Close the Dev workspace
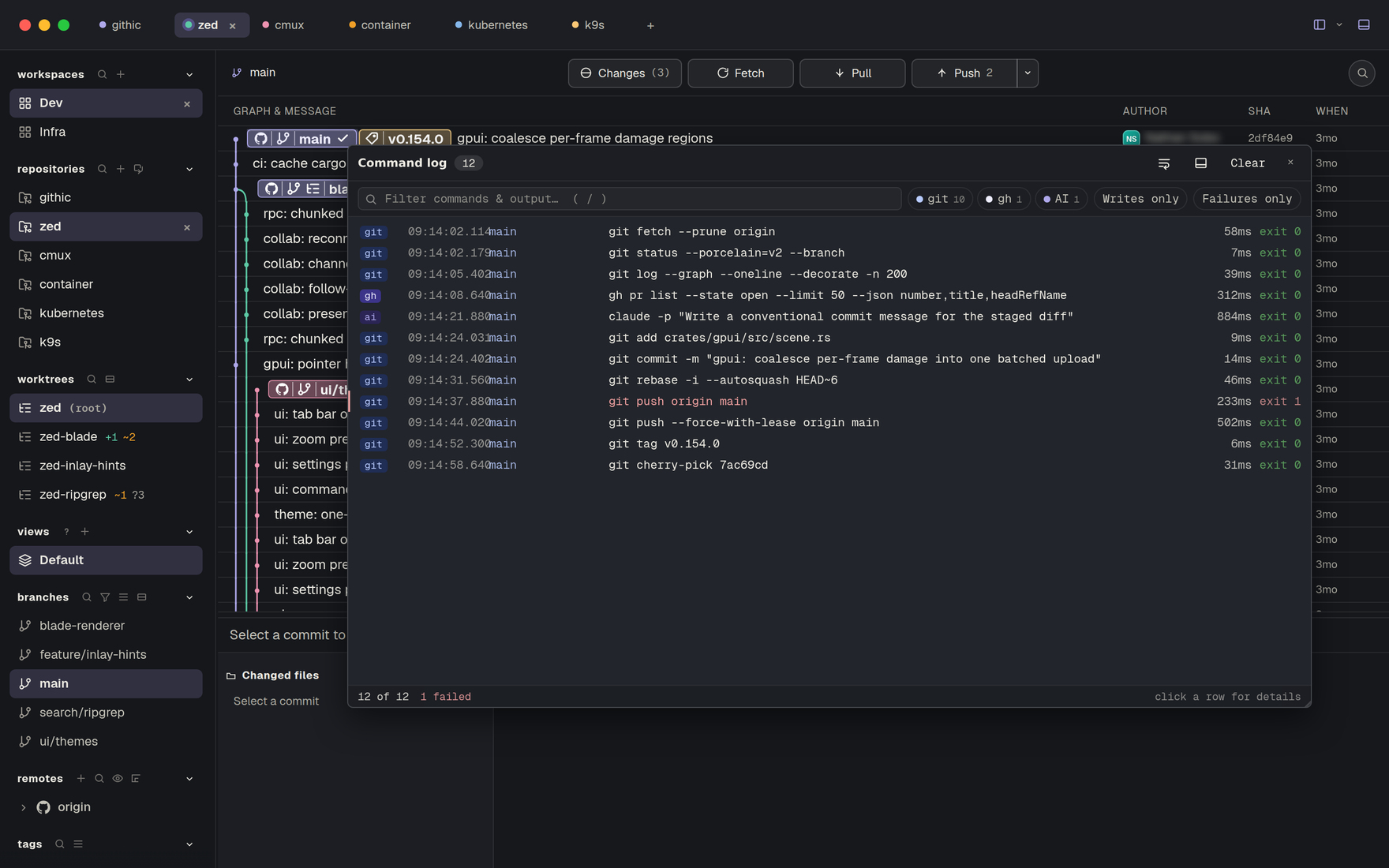Screen dimensions: 1389x868 coord(187,104)
